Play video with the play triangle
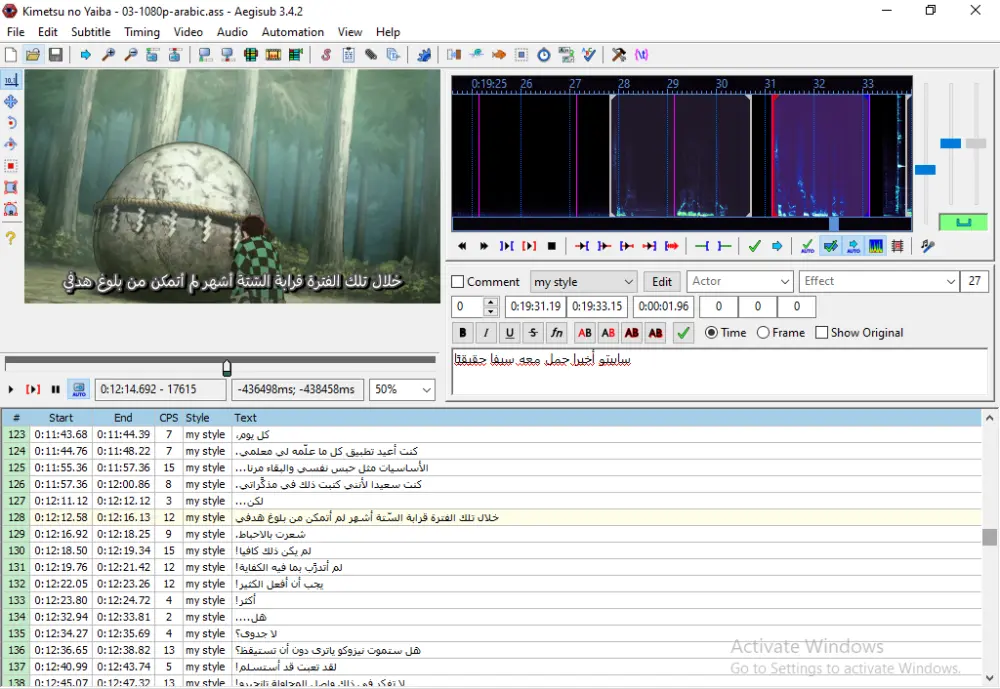Viewport: 1000px width, 689px height. [x=11, y=389]
